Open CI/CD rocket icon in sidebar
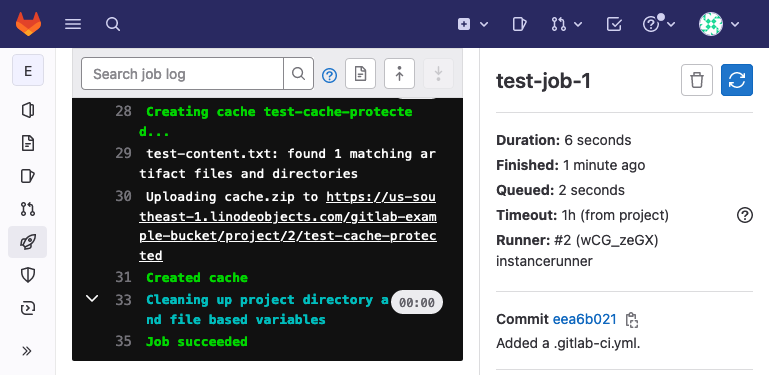This screenshot has width=769, height=375. (x=27, y=242)
